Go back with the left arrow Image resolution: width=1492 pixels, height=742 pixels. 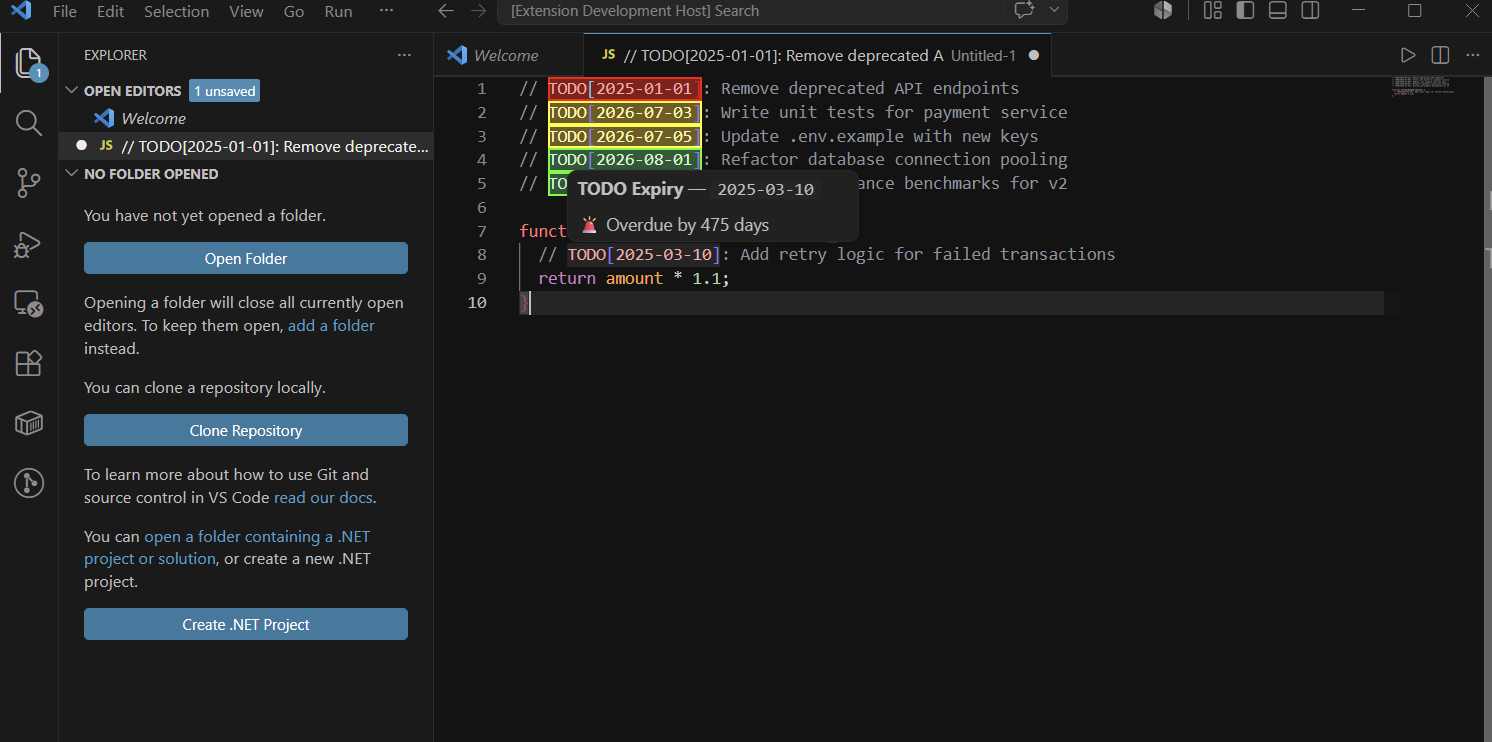tap(447, 11)
